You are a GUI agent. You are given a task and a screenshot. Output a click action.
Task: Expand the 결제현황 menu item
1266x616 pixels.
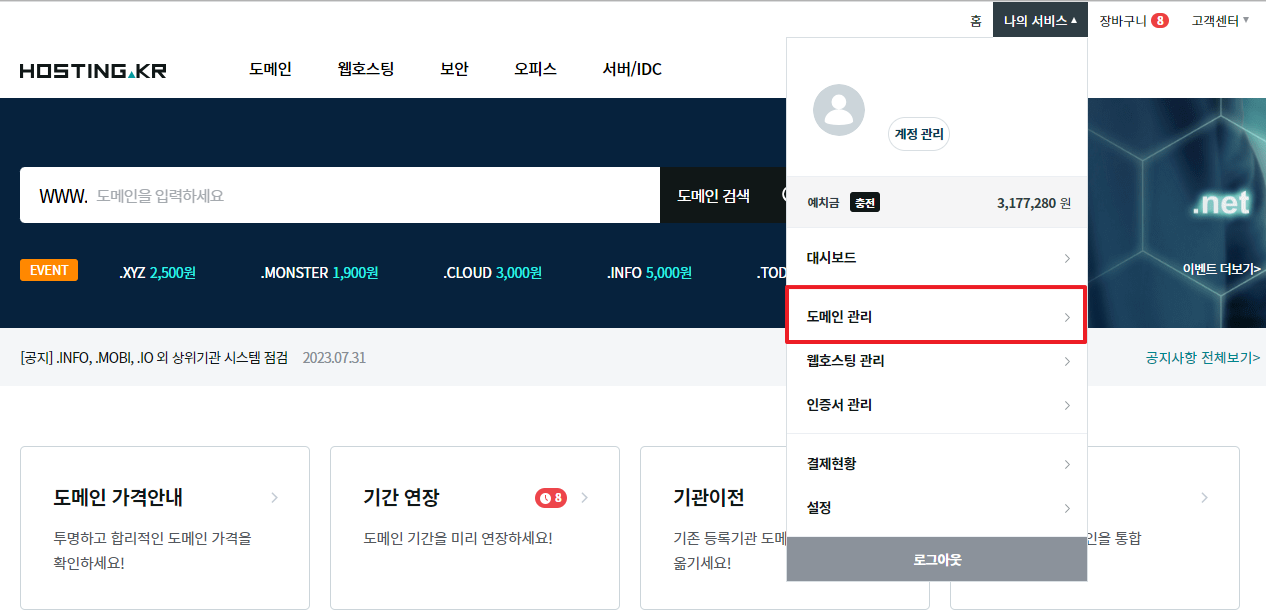[936, 464]
